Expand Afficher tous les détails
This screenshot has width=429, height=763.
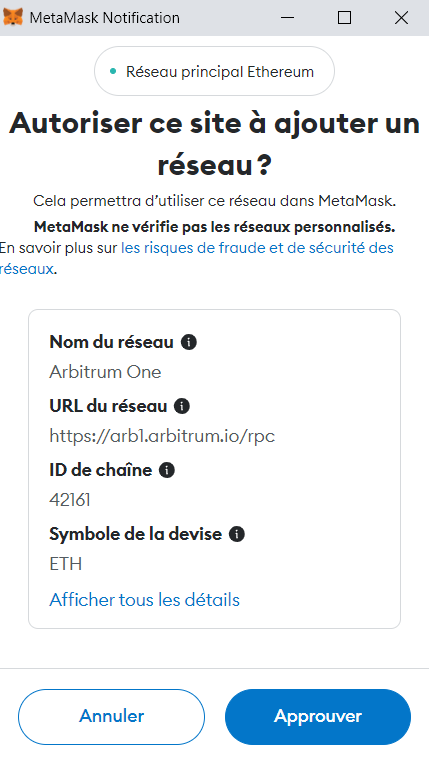click(x=144, y=600)
